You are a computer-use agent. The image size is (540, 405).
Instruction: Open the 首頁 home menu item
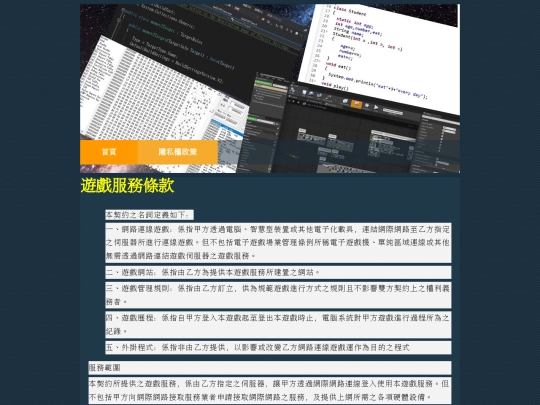(109, 152)
